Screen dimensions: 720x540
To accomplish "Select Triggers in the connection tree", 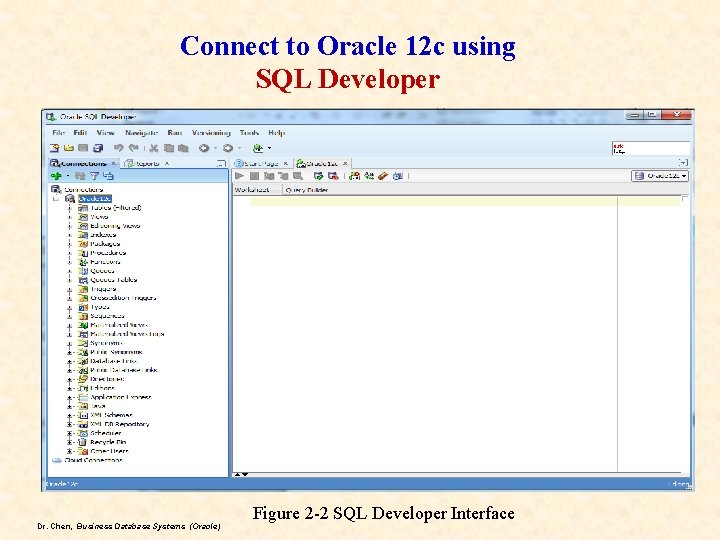I will click(x=103, y=289).
